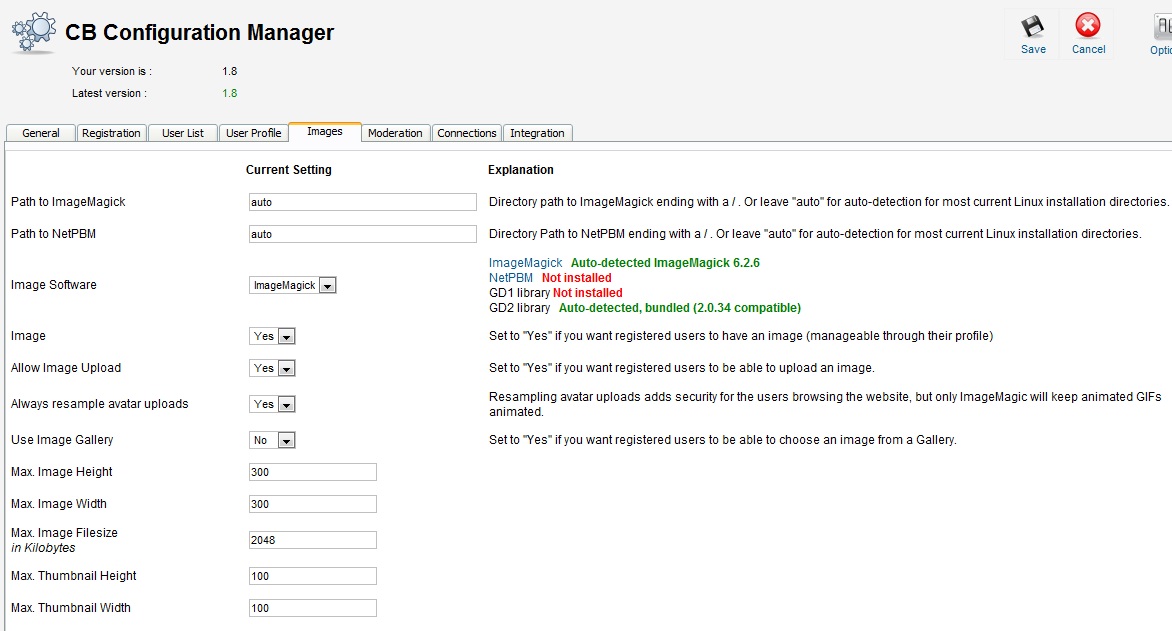Open the Use Image Gallery dropdown
Image resolution: width=1172 pixels, height=631 pixels.
[272, 440]
